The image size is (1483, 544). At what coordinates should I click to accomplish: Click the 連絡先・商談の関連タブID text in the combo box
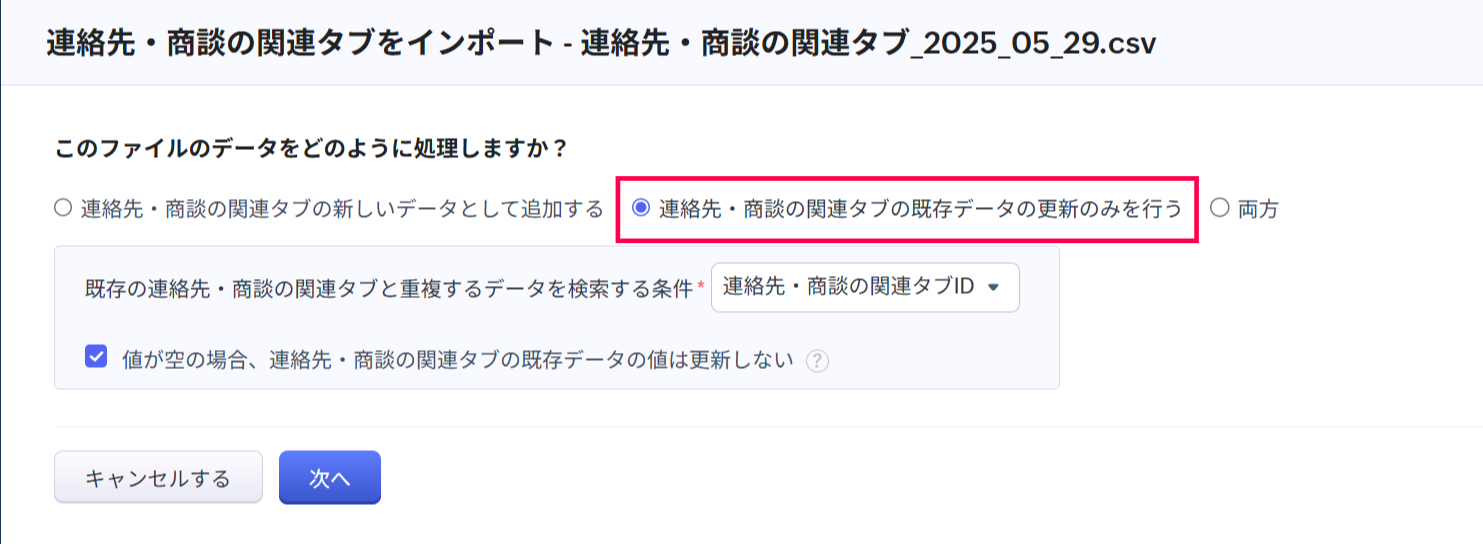click(x=848, y=287)
